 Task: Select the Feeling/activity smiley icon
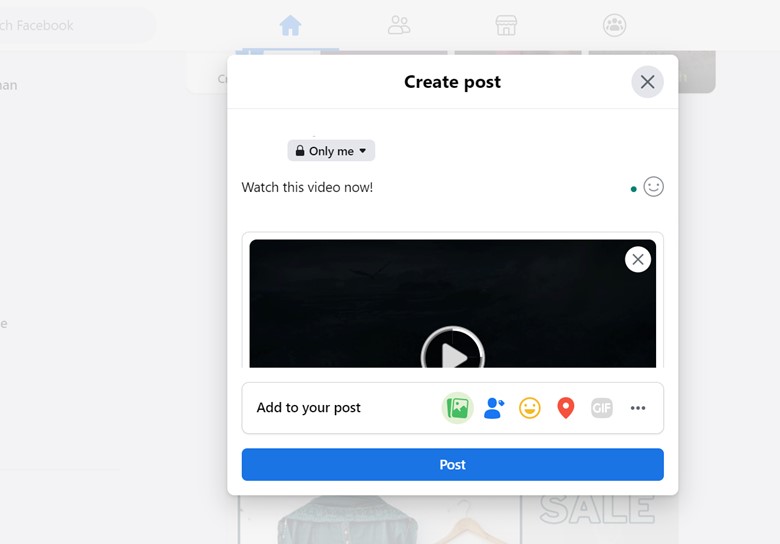530,408
